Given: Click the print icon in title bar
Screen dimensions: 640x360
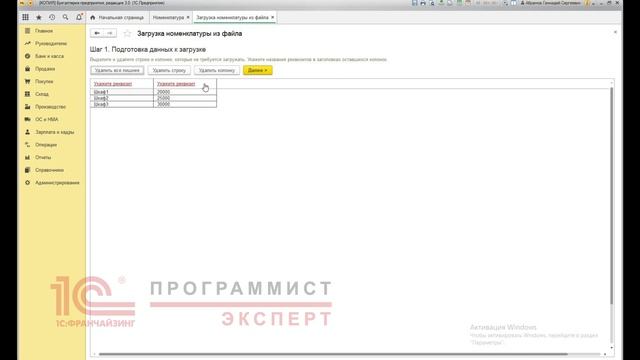Looking at the screenshot, I should tap(423, 3).
